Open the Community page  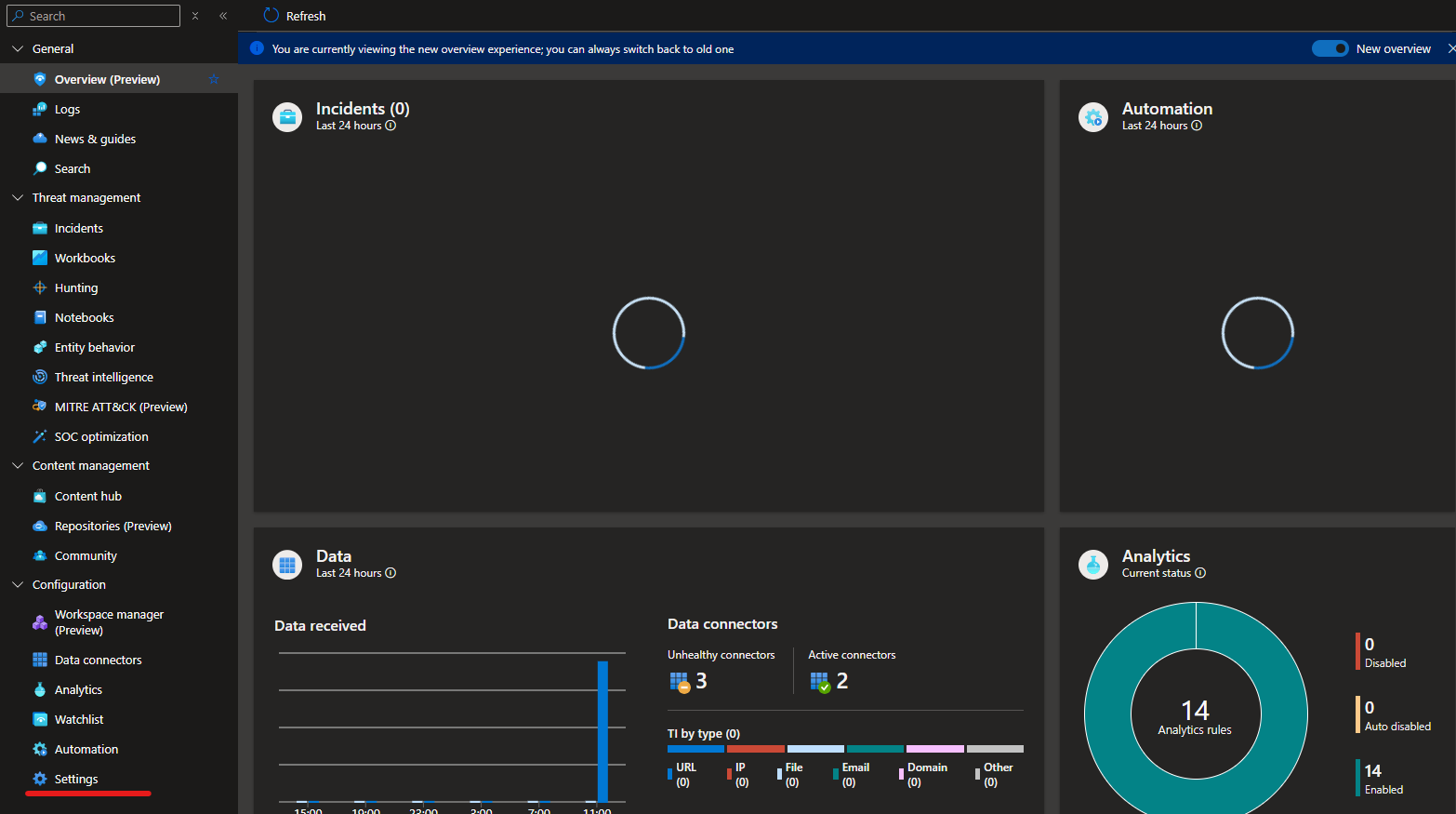[84, 555]
